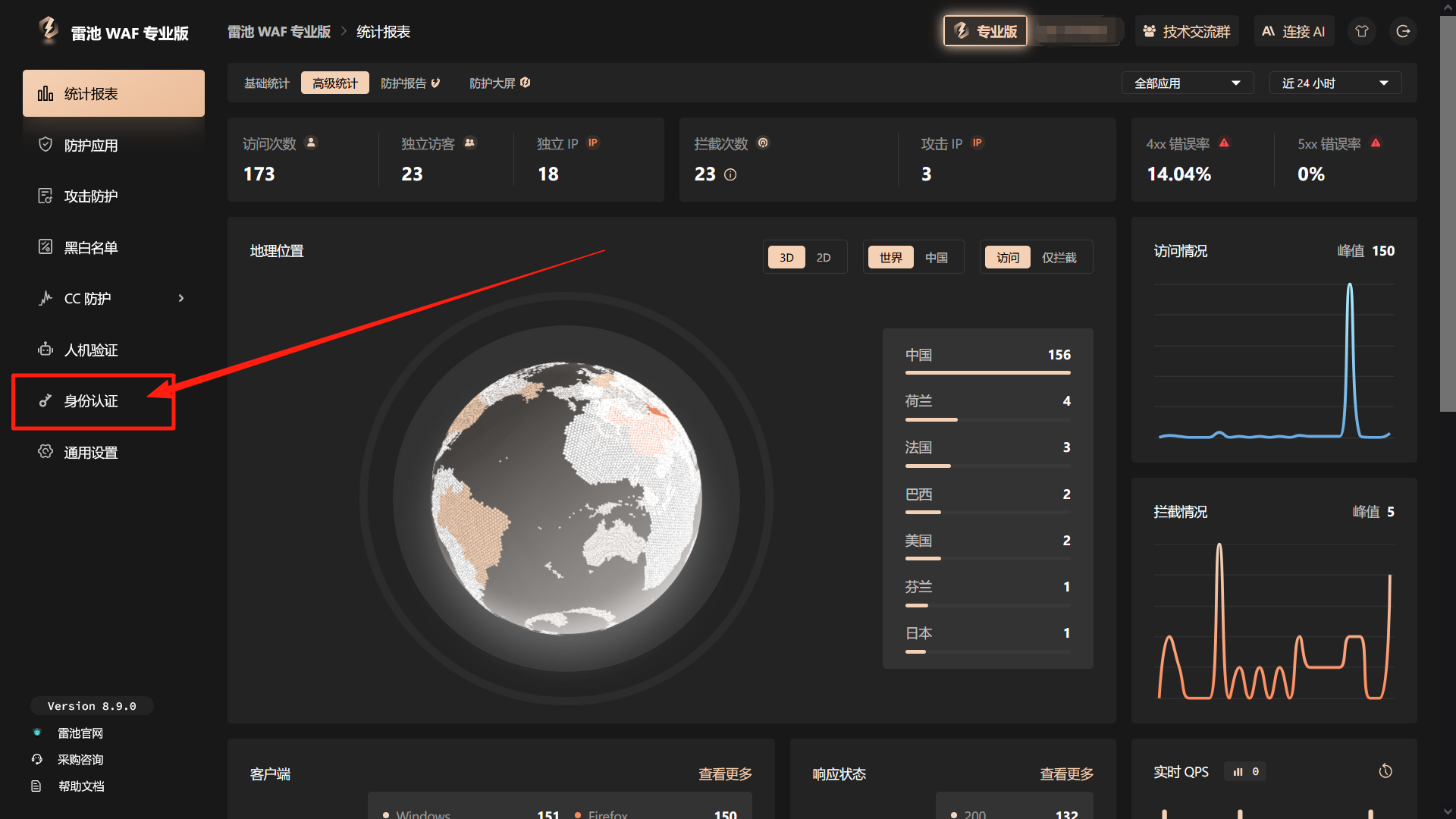This screenshot has width=1456, height=819.
Task: Click the 独立 IP badge icon
Action: pos(593,143)
